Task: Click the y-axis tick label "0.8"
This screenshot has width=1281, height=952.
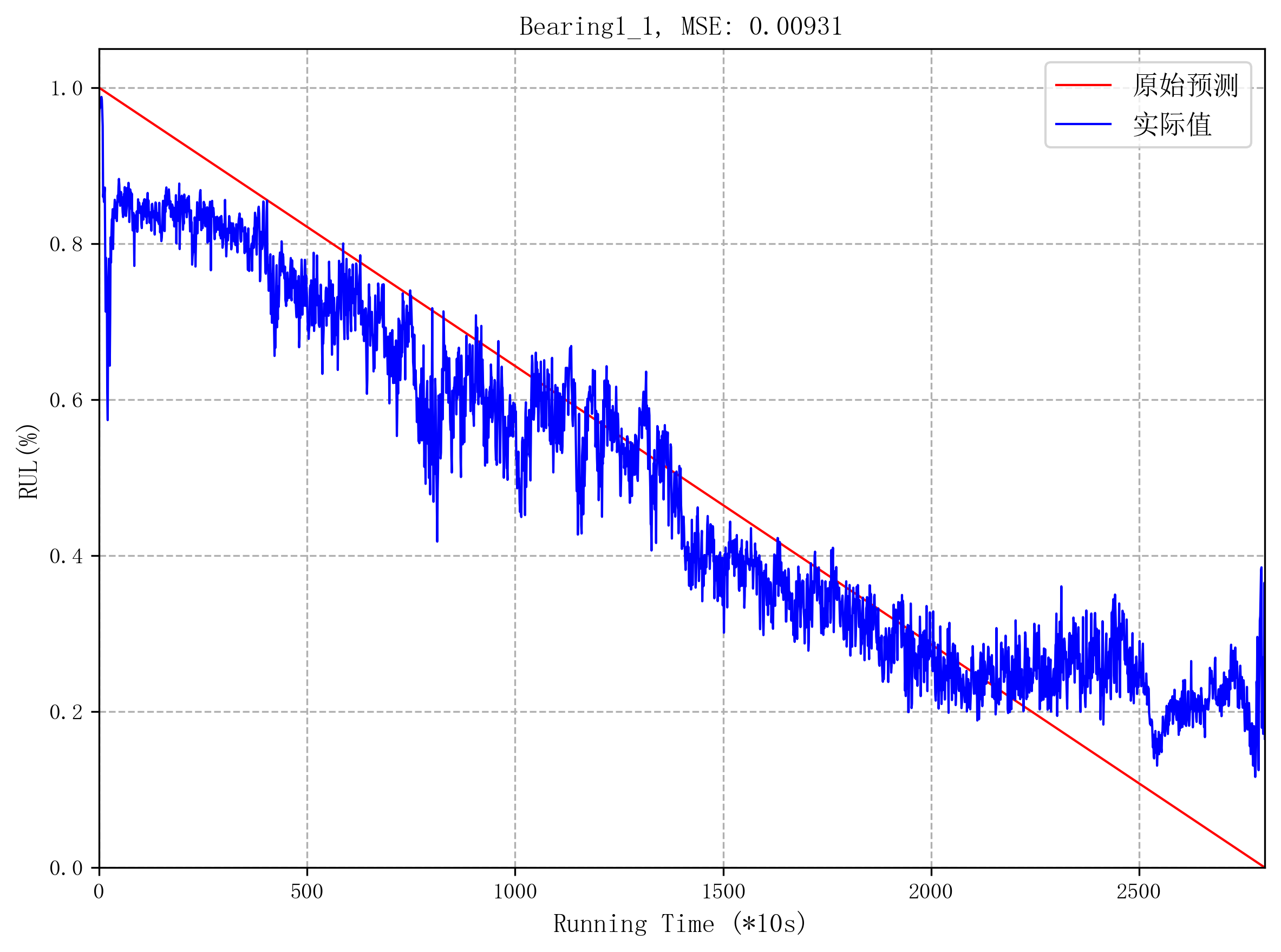Action: pos(66,244)
